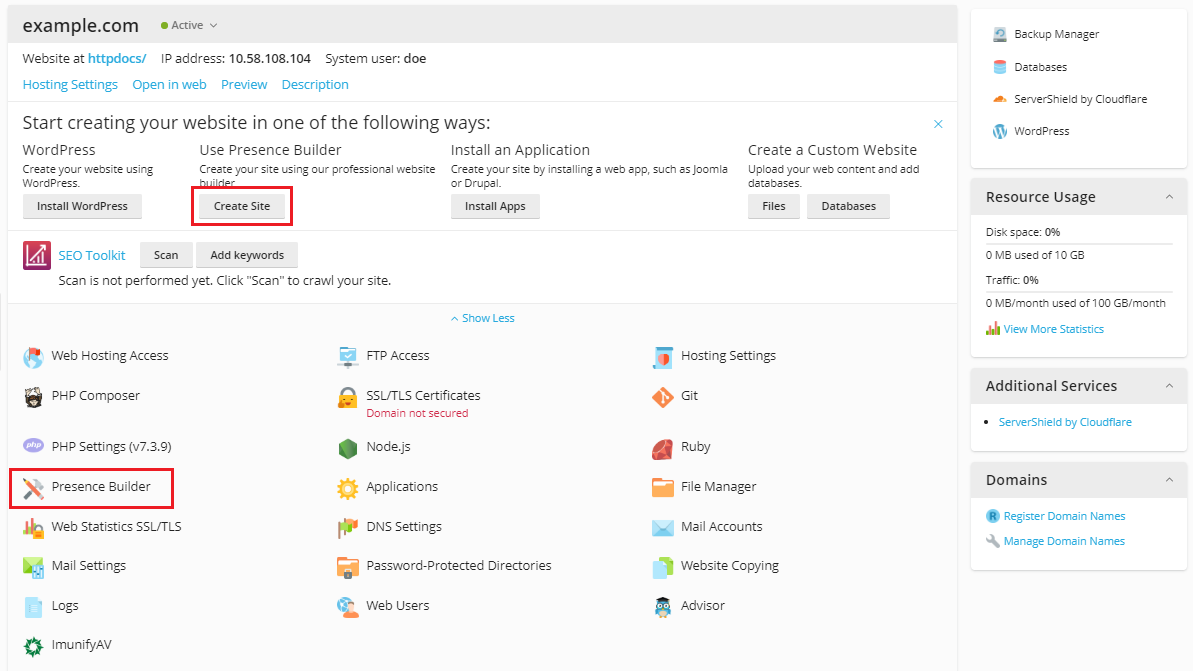The image size is (1193, 671).
Task: Click the Description link
Action: tap(315, 84)
